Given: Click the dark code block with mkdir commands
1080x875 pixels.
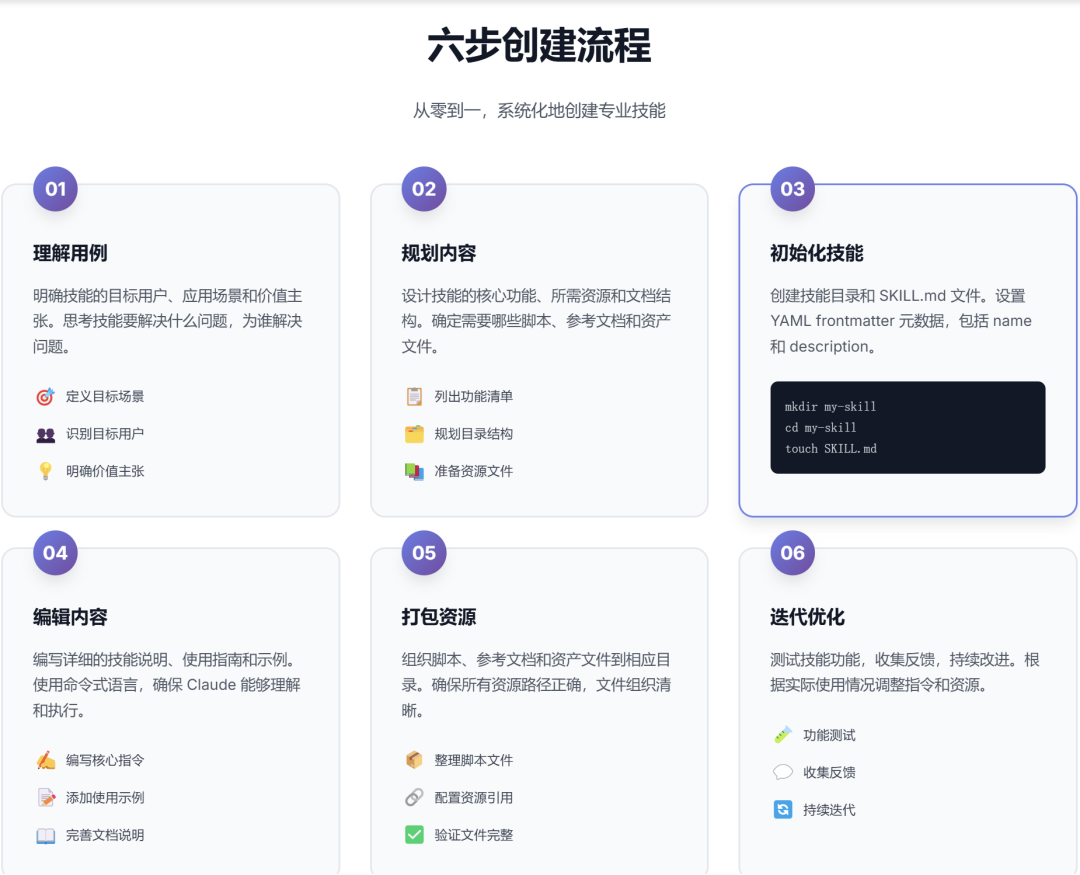Looking at the screenshot, I should pyautogui.click(x=907, y=427).
